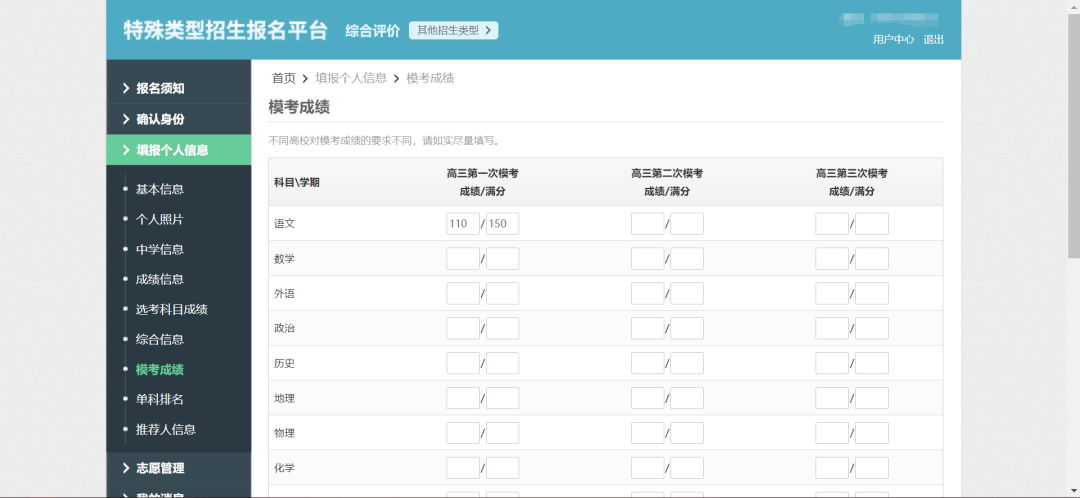This screenshot has width=1080, height=498.
Task: Click the 综合评价 header label
Action: pos(373,30)
